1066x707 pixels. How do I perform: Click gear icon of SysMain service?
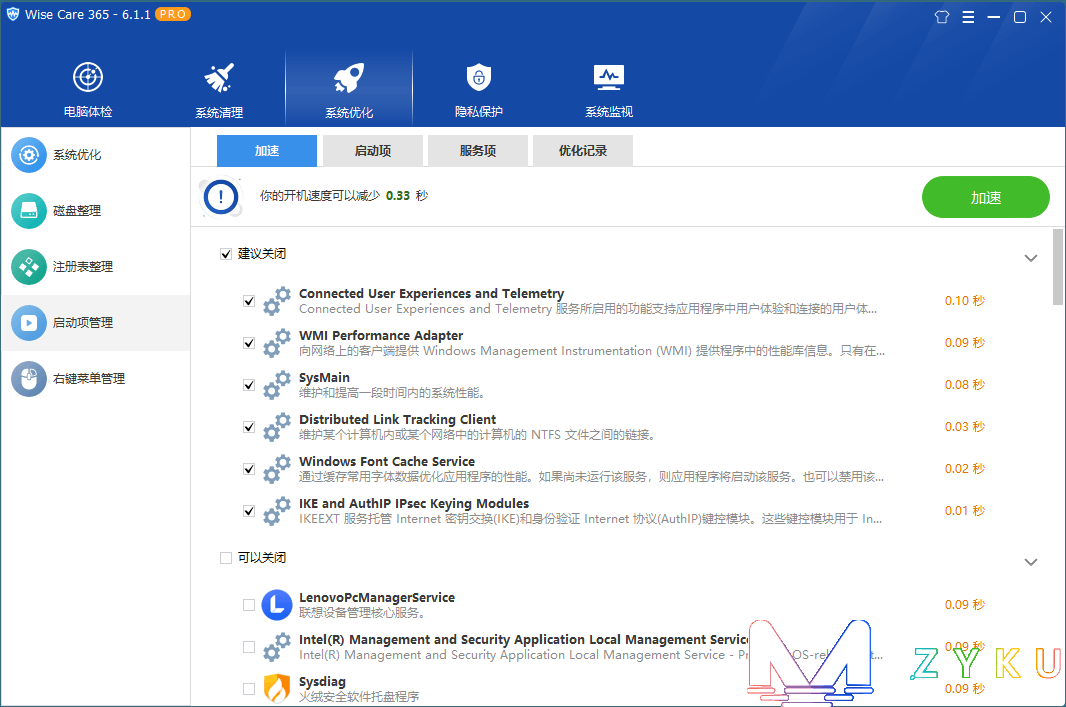coord(277,385)
